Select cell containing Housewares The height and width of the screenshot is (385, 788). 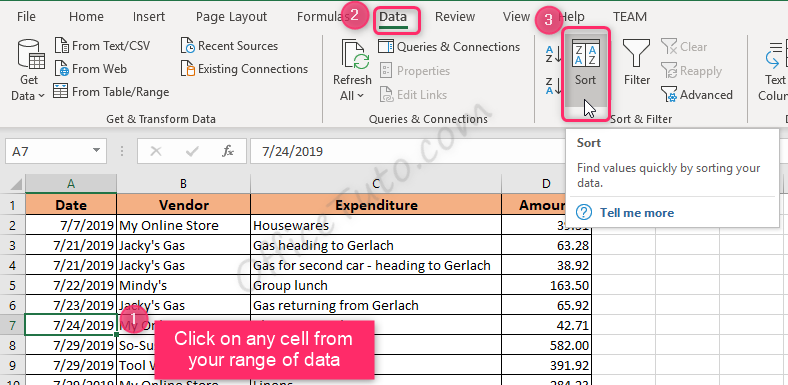click(376, 225)
